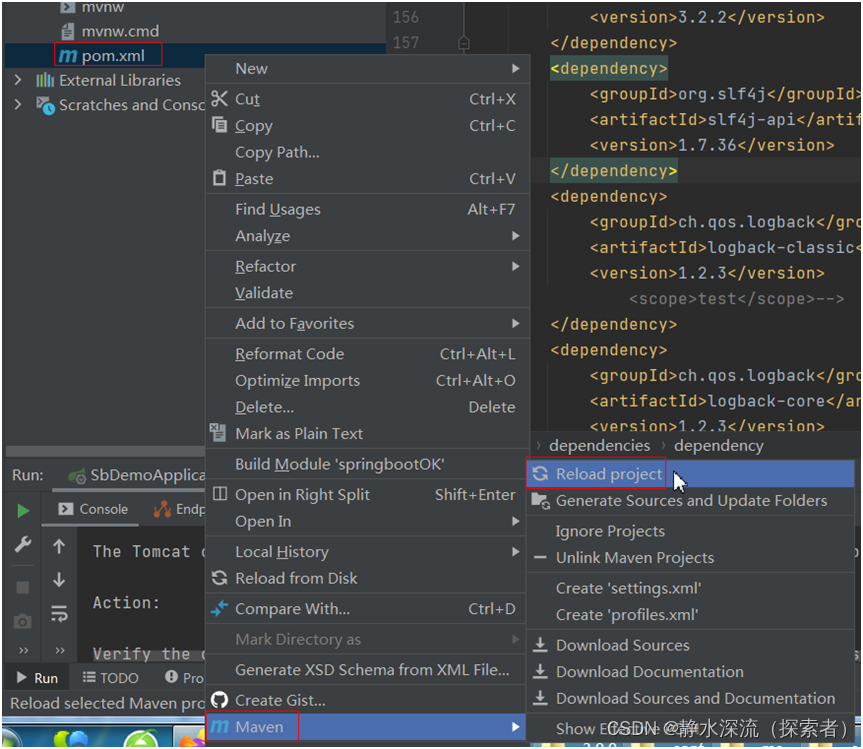The height and width of the screenshot is (749, 863).
Task: Open the Open In submenu
Action: [x=367, y=521]
